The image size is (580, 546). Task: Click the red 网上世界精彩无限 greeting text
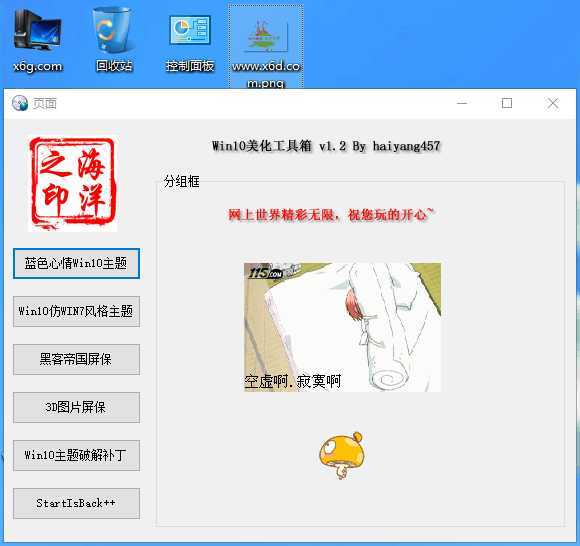331,215
